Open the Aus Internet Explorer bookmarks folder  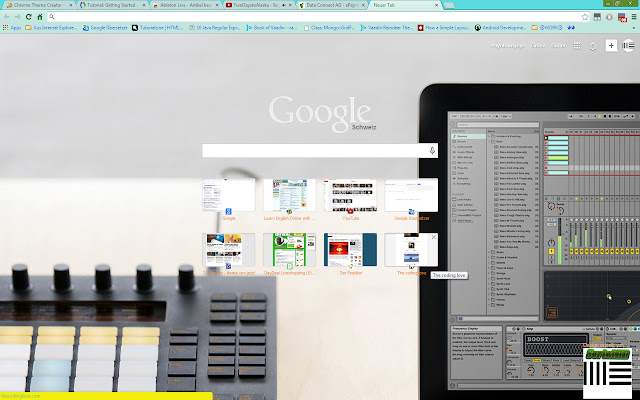coord(51,28)
